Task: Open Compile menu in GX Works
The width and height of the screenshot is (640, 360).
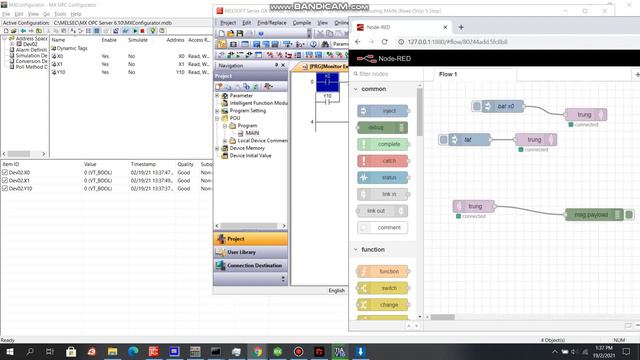Action: coord(302,23)
